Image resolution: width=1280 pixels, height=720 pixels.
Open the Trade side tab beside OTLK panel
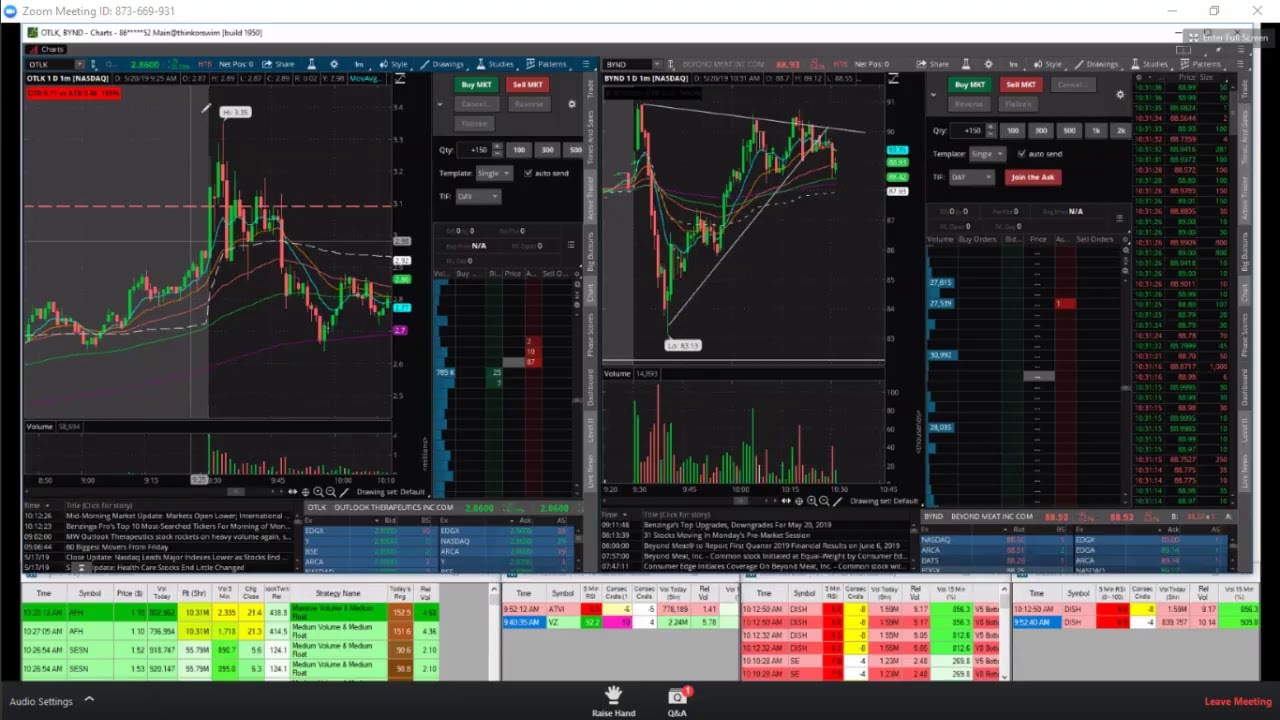pos(591,87)
